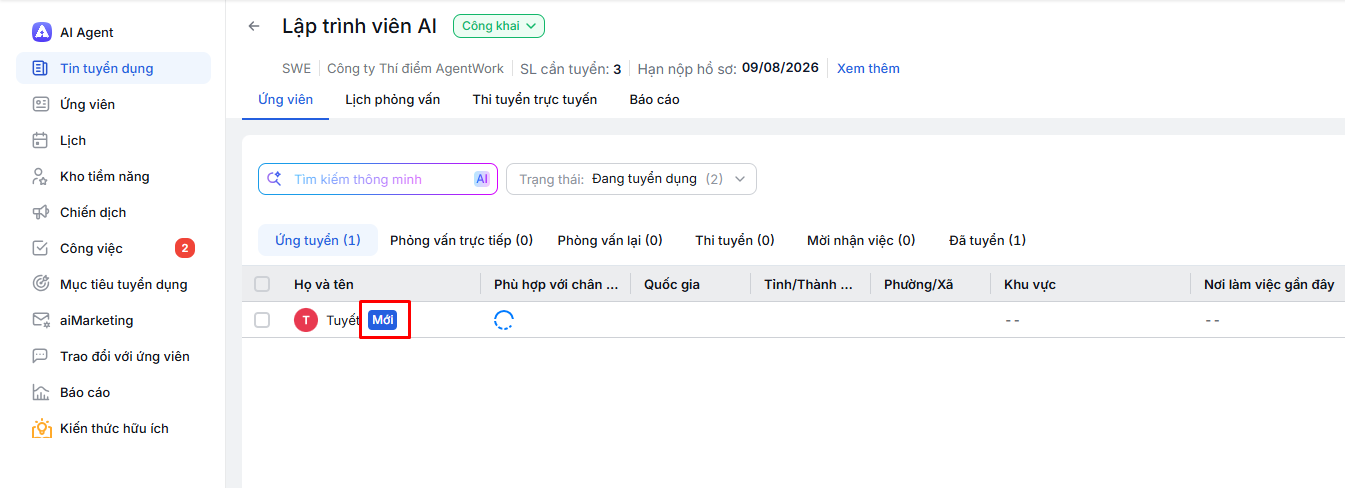The width and height of the screenshot is (1345, 488).
Task: Switch to the Lịch phỏng vấn tab
Action: (393, 99)
